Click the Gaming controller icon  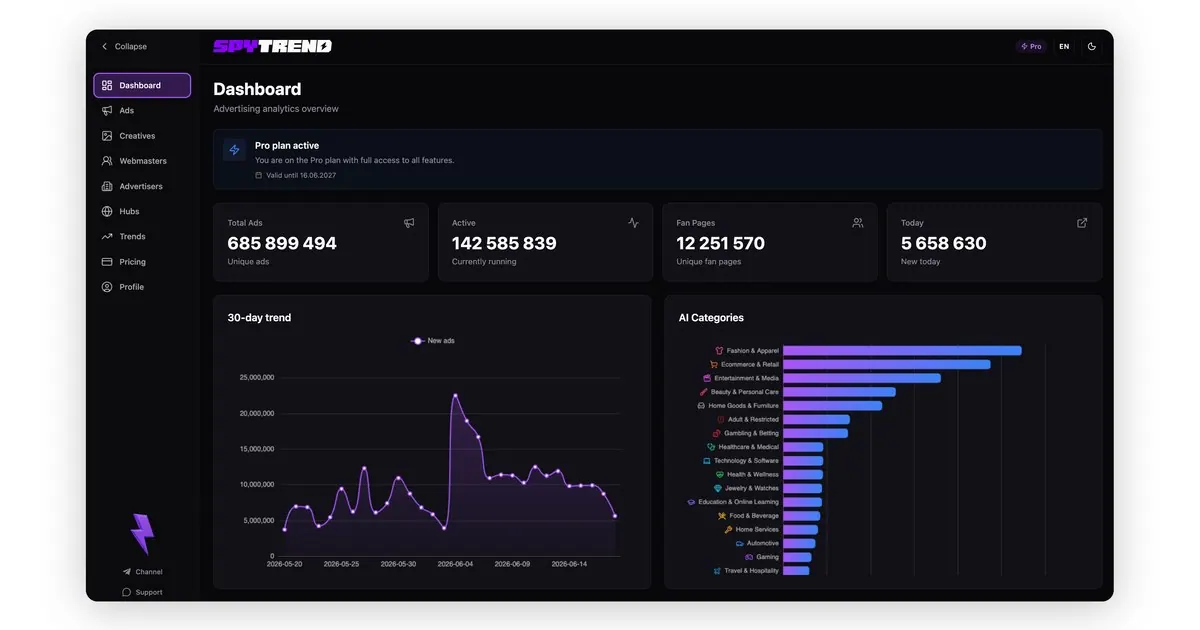(x=749, y=557)
